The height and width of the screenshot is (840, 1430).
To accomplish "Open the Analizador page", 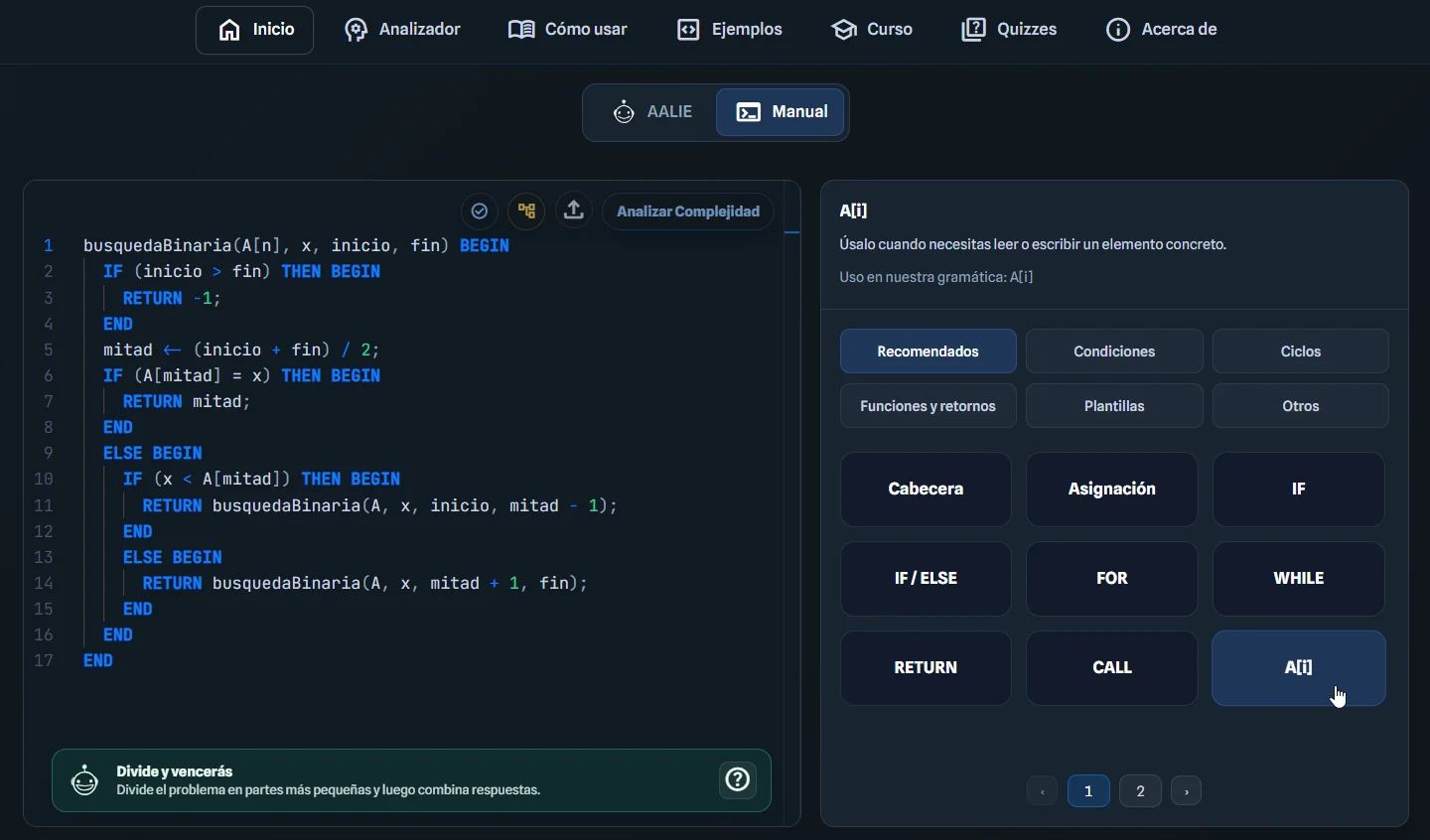I will point(403,30).
